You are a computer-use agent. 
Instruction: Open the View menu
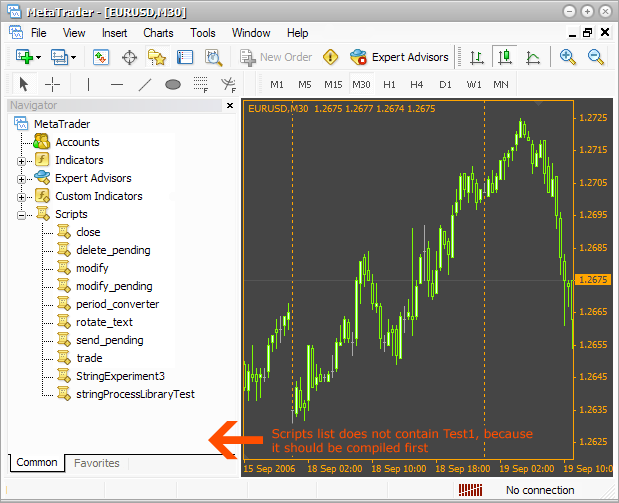click(74, 33)
